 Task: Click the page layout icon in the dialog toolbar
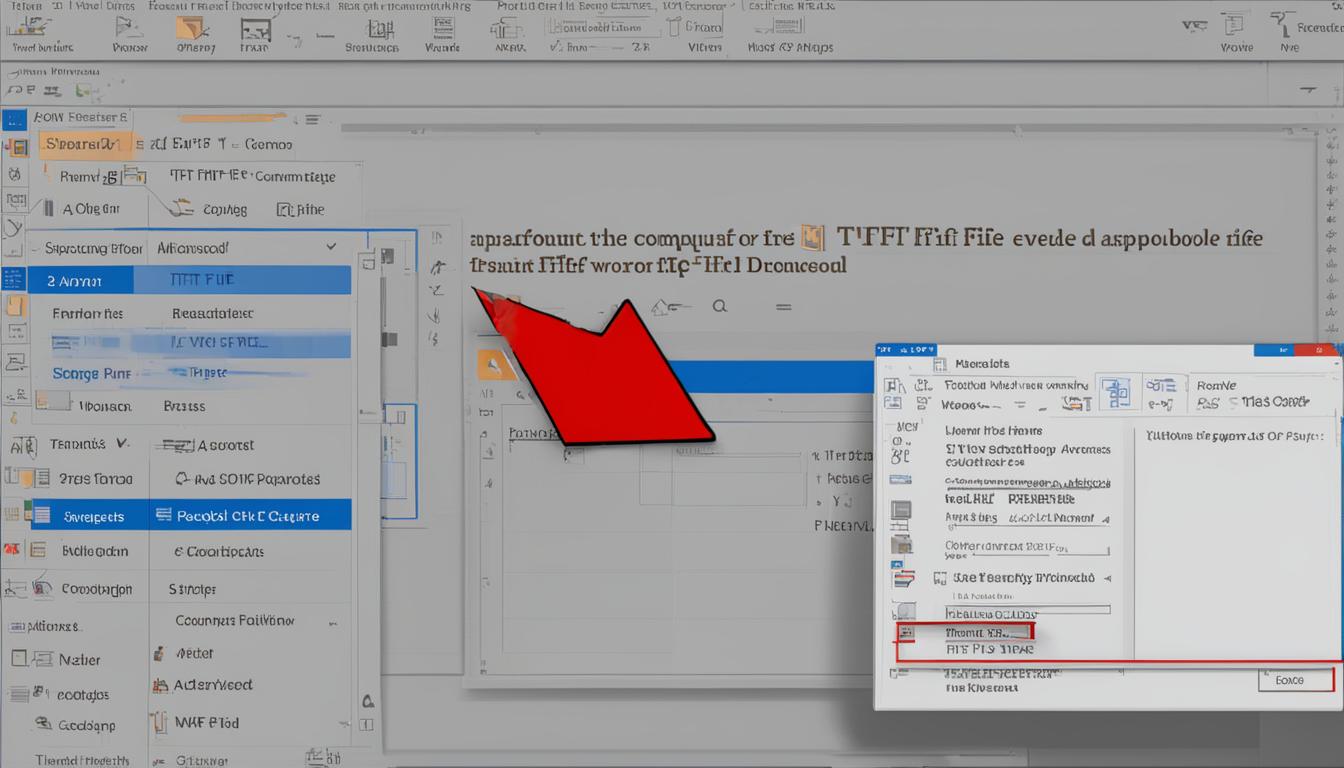[x=1117, y=393]
